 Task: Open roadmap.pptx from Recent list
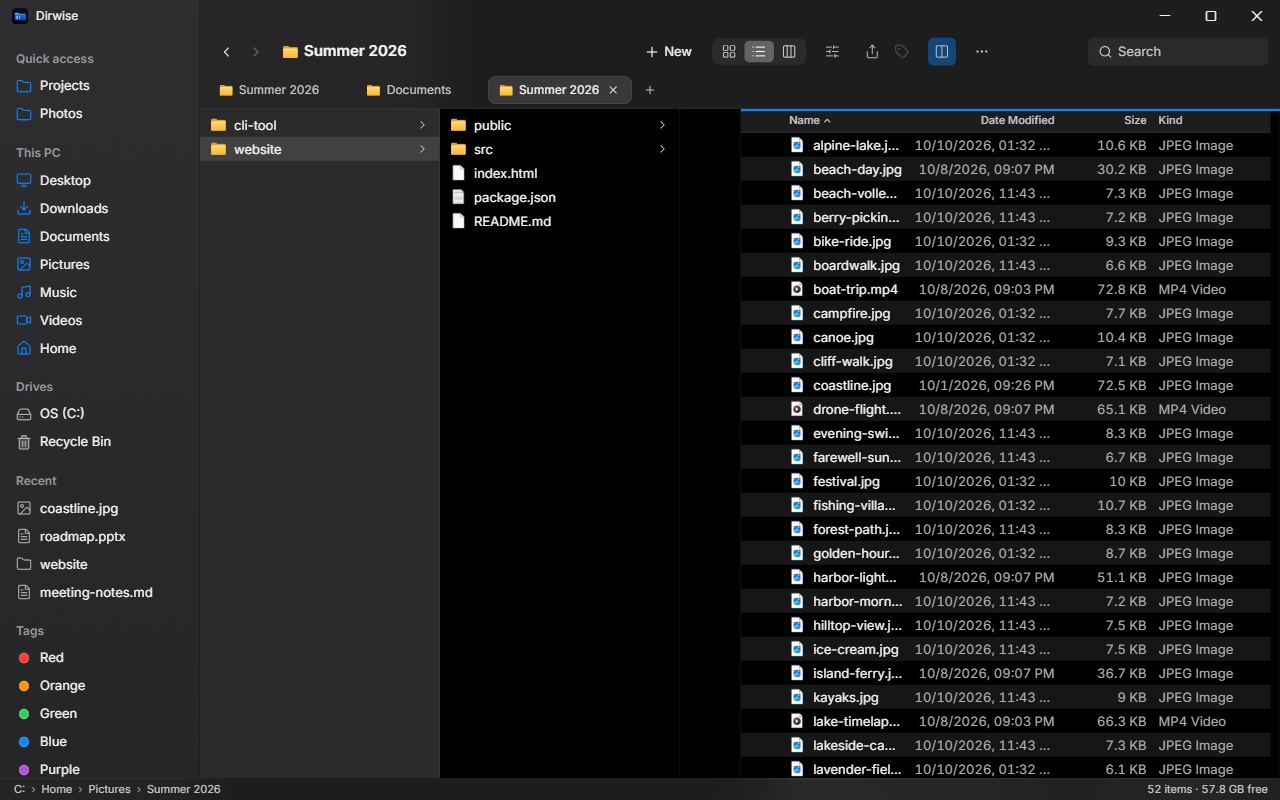[x=100, y=536]
